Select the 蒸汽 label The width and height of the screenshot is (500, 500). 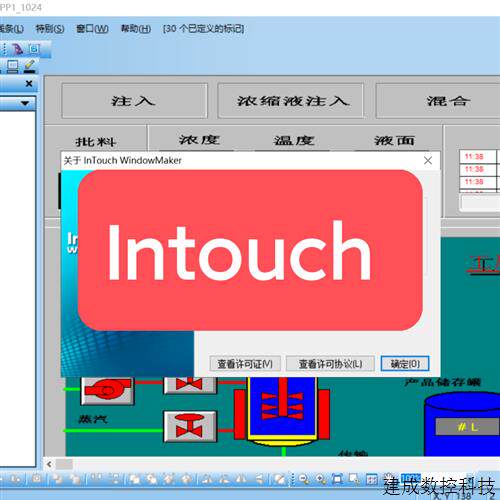tap(93, 419)
